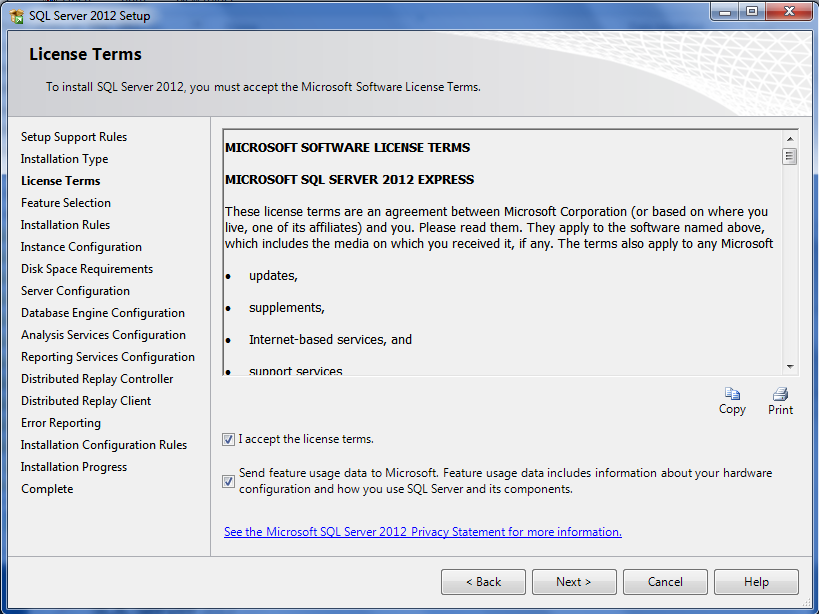Click the license text scrollbar thumb
This screenshot has width=819, height=614.
pyautogui.click(x=790, y=156)
